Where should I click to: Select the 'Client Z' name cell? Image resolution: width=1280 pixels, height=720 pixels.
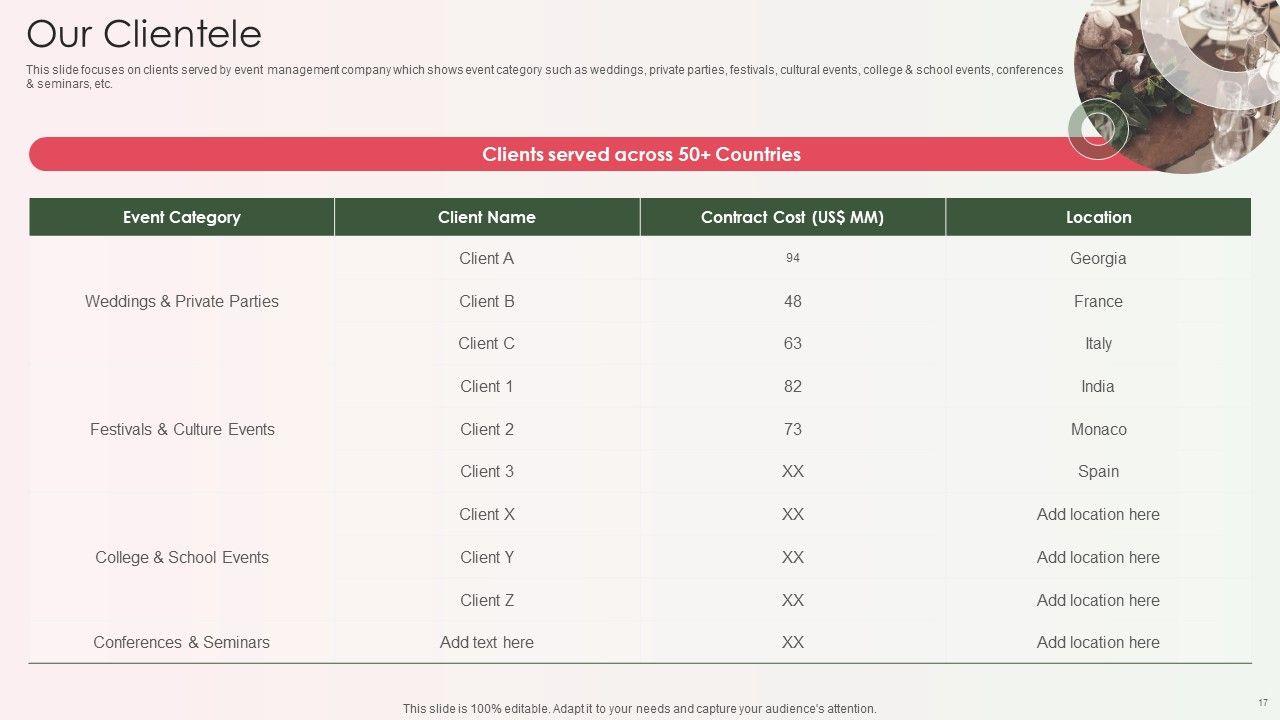point(487,600)
